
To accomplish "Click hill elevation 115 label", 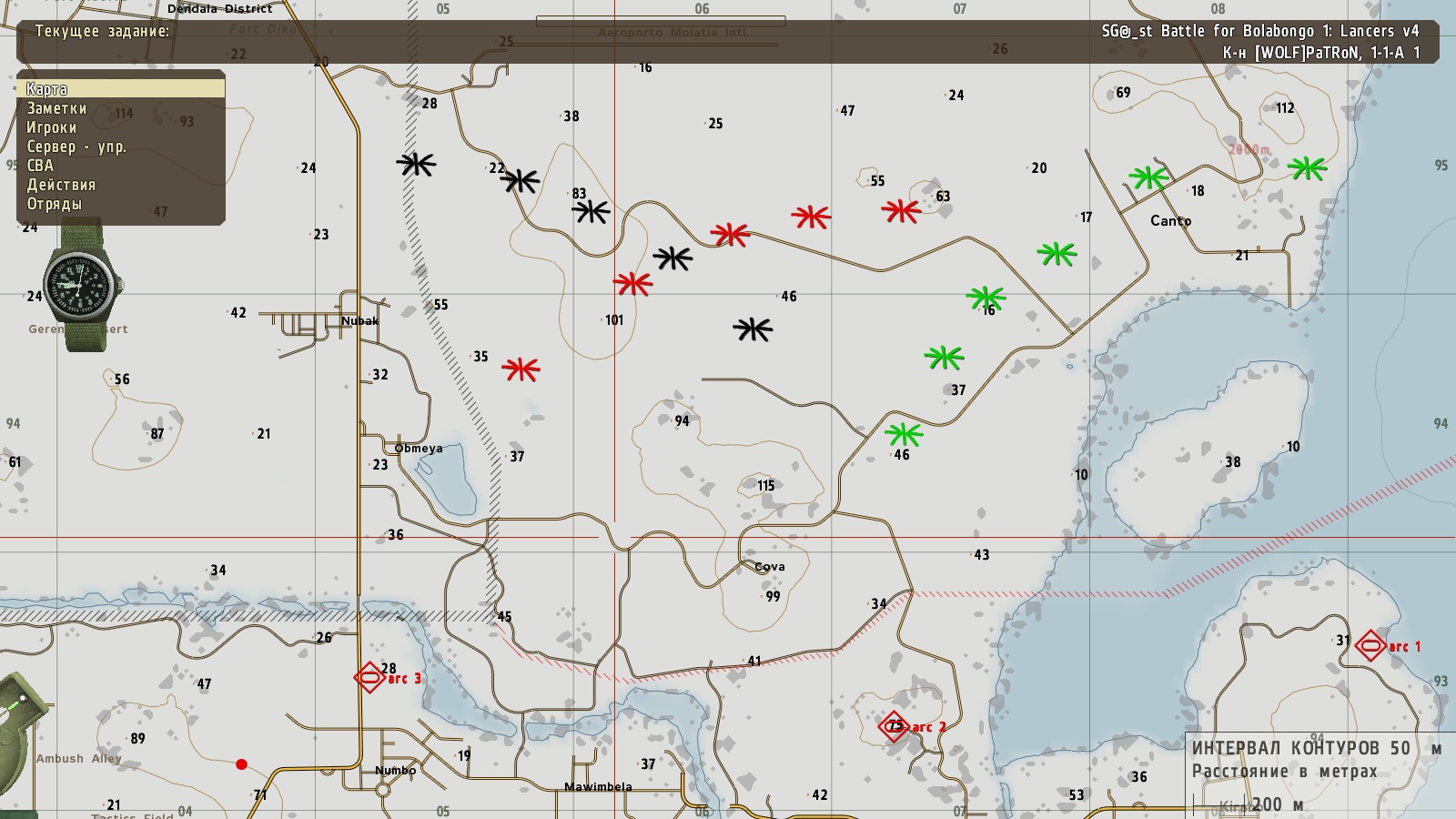I will [766, 486].
